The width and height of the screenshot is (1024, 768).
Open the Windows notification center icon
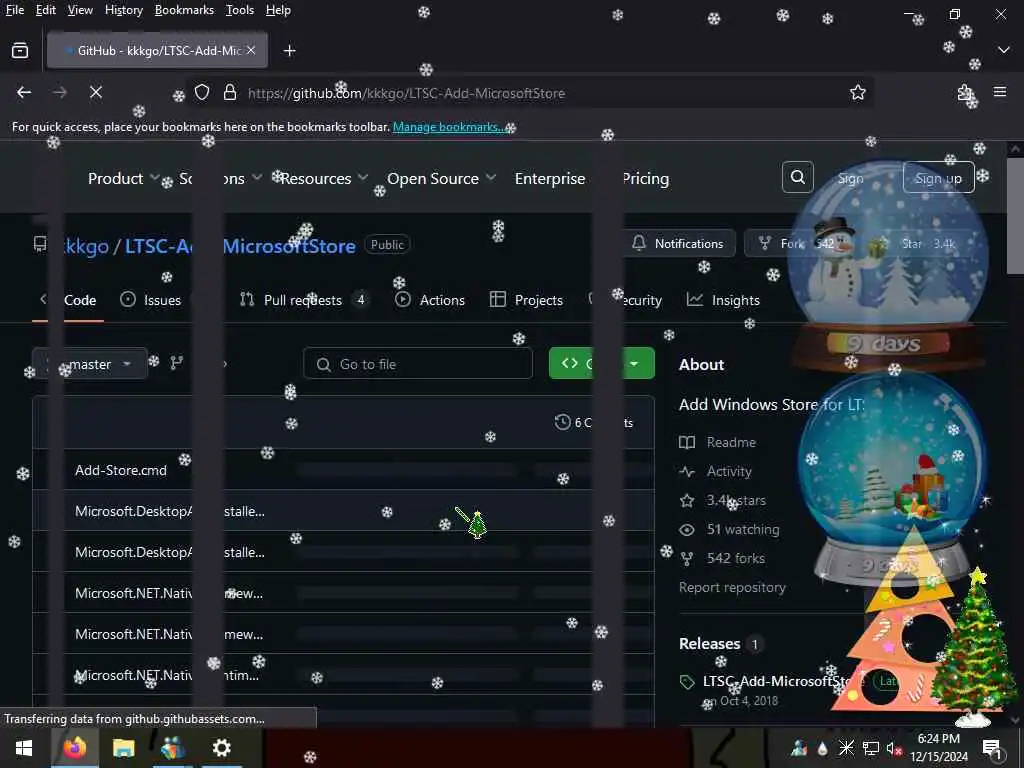coord(991,748)
